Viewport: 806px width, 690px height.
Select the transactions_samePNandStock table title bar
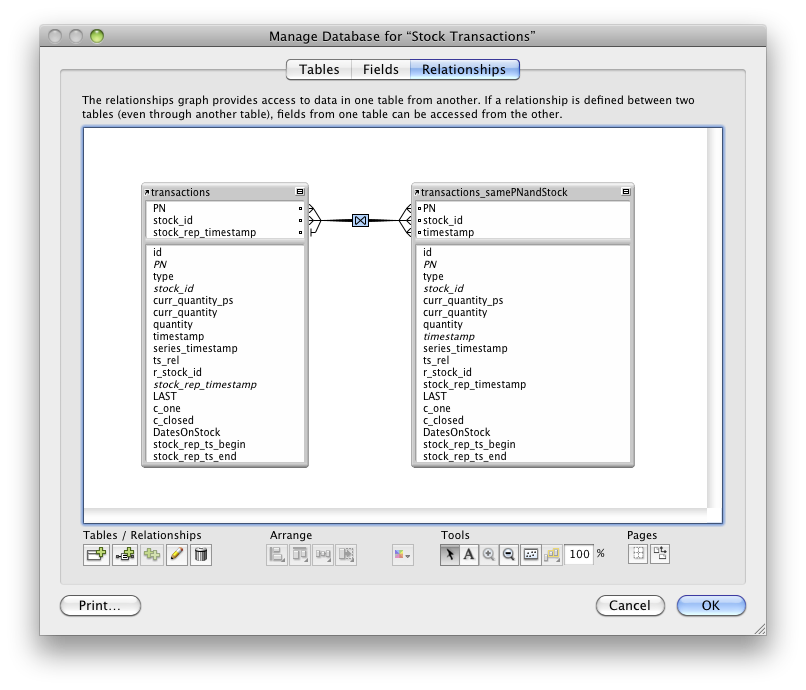point(523,192)
